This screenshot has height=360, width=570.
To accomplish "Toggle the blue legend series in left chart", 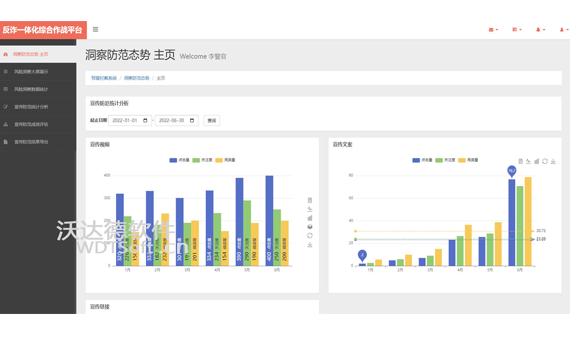I will (179, 160).
